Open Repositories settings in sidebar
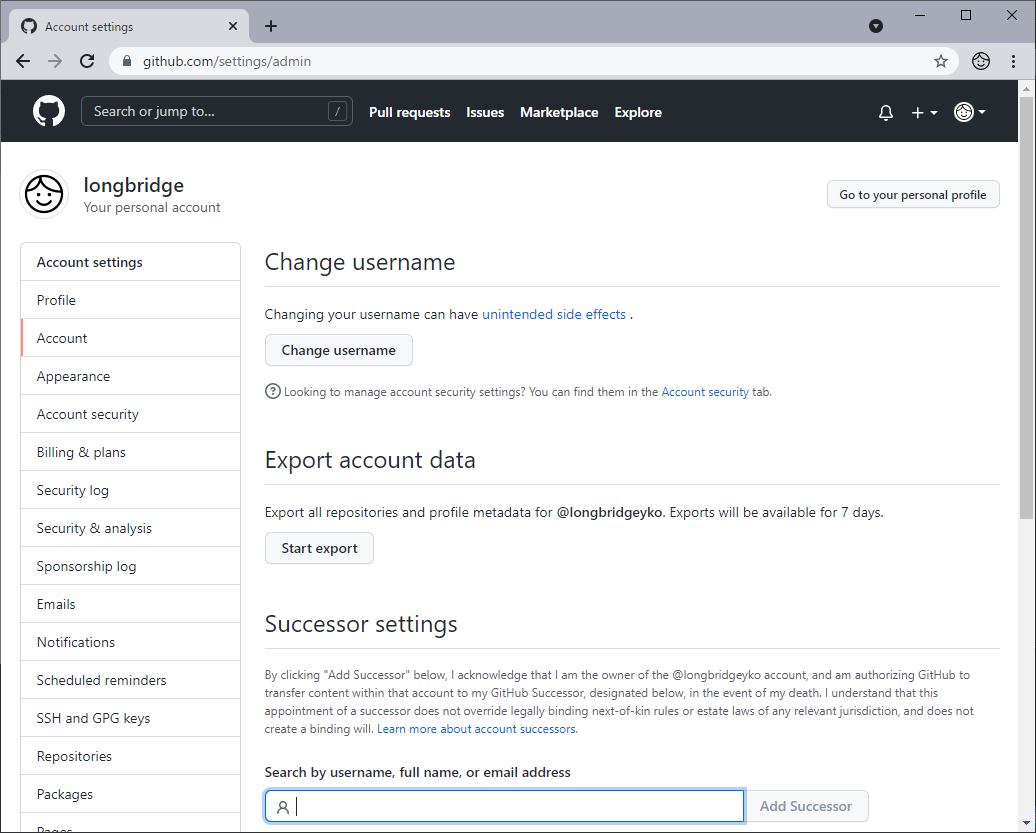This screenshot has width=1036, height=833. point(131,756)
